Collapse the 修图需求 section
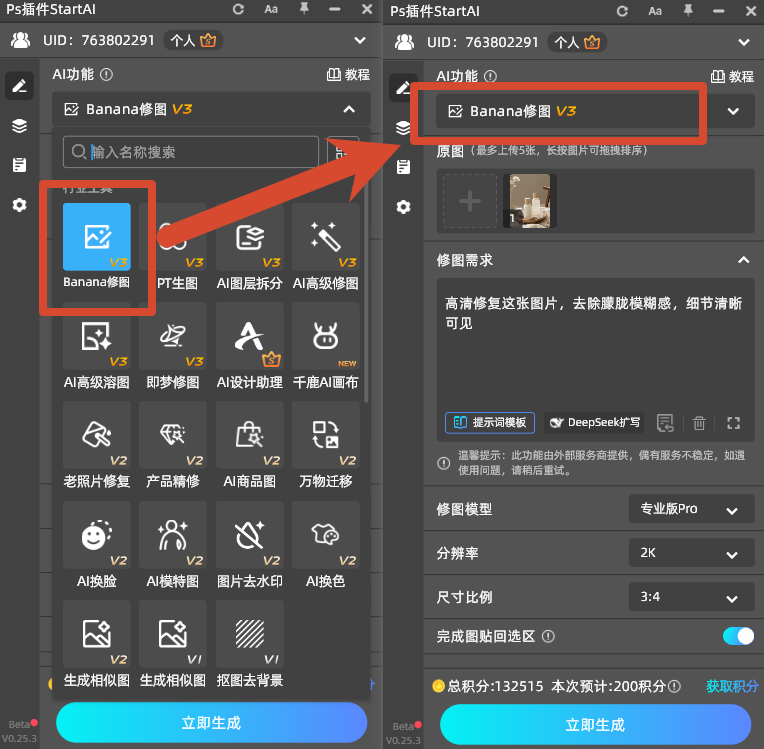This screenshot has height=749, width=764. [743, 260]
